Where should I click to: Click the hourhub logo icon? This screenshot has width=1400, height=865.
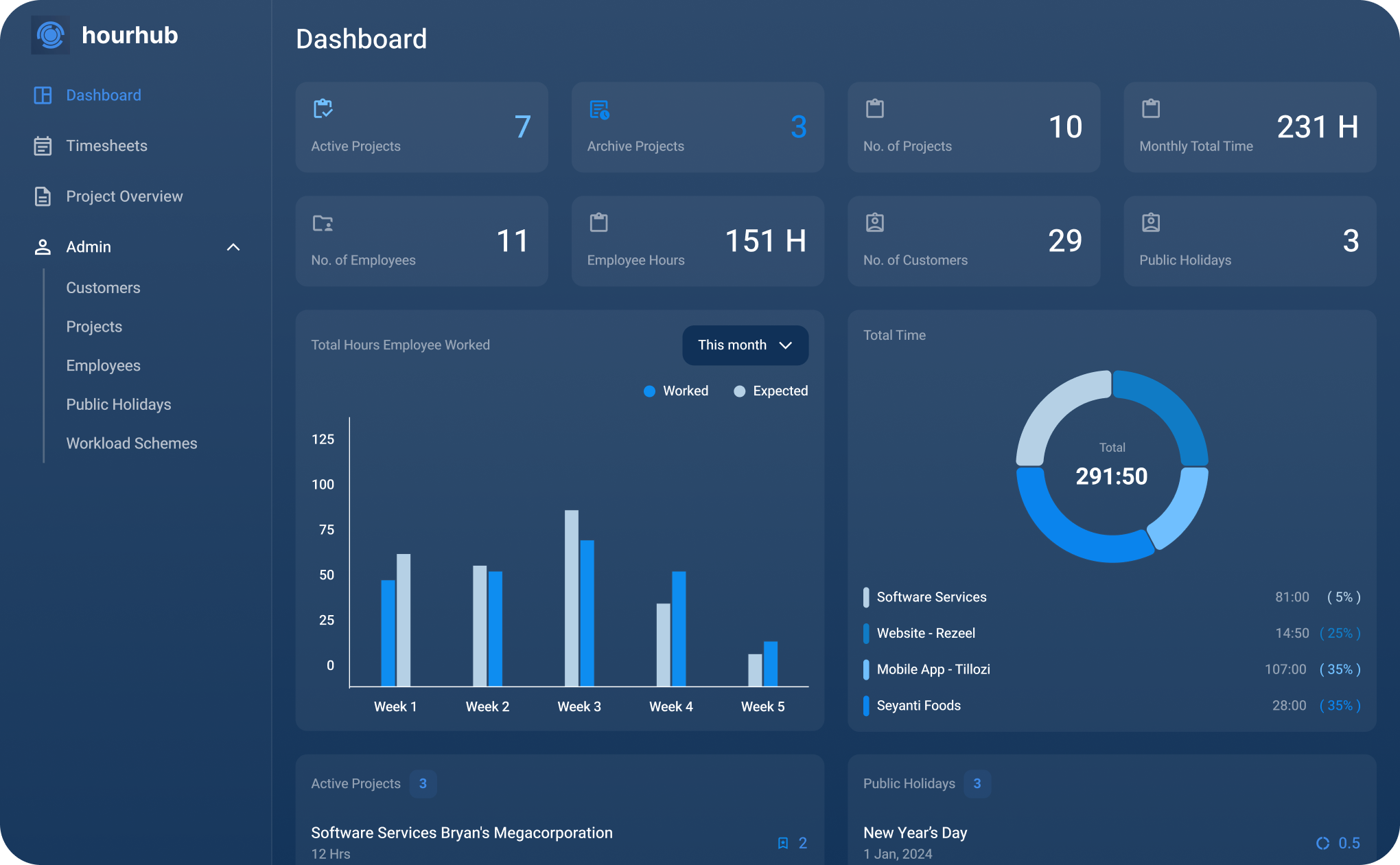50,35
